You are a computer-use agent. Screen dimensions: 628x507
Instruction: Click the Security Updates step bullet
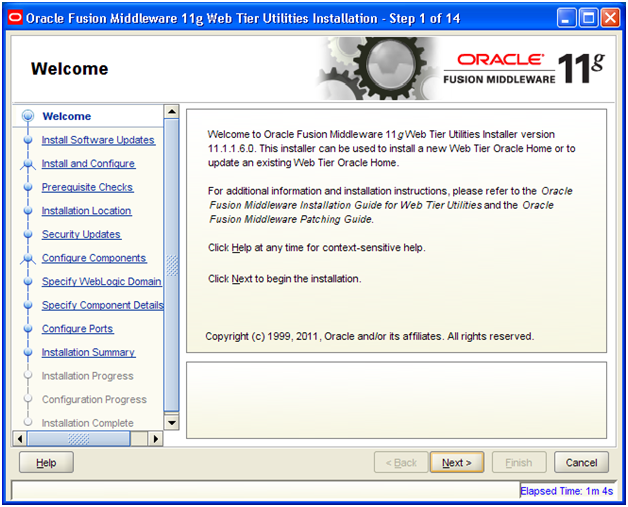coord(28,234)
